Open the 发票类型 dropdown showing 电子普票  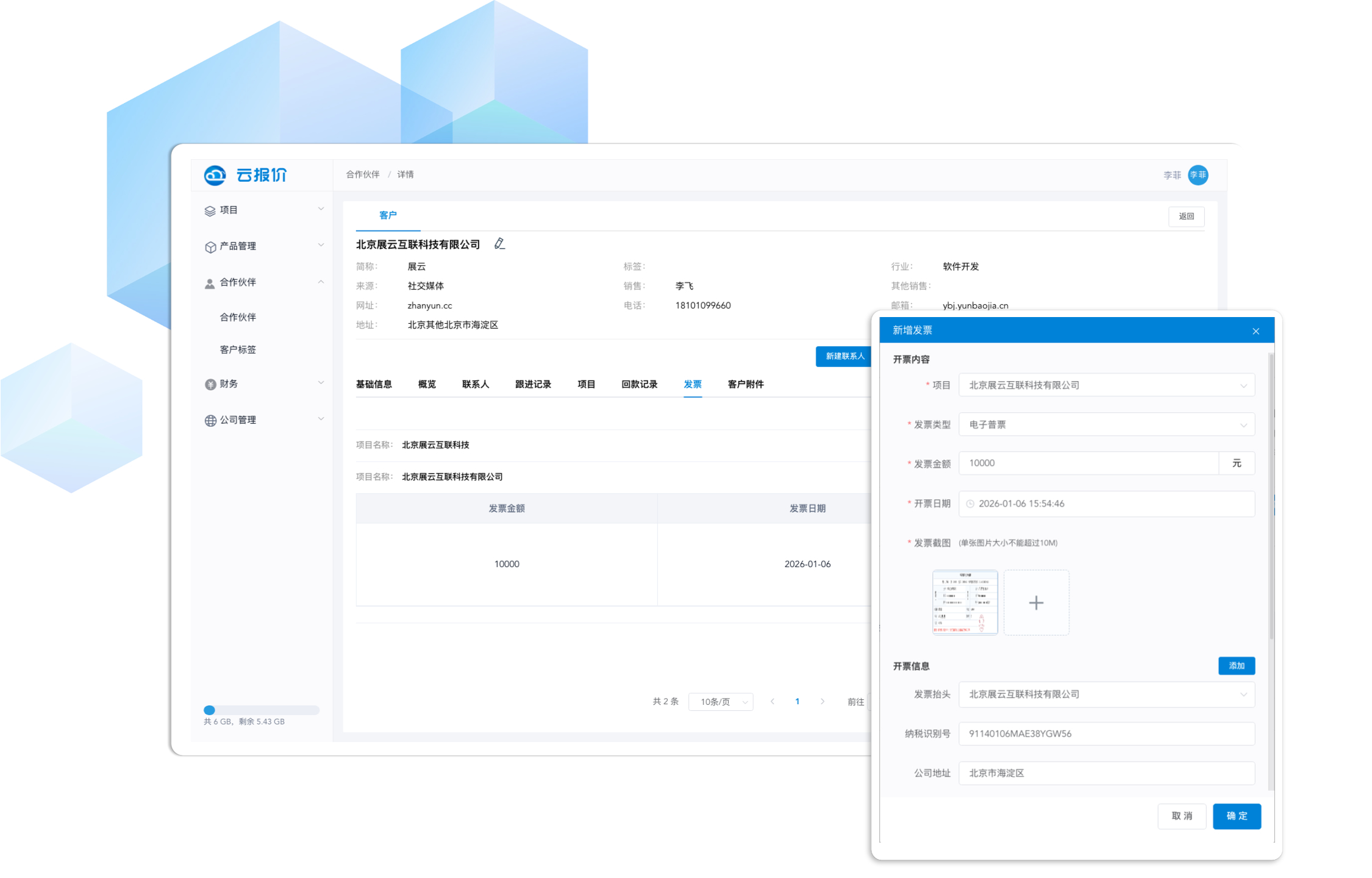[1106, 424]
